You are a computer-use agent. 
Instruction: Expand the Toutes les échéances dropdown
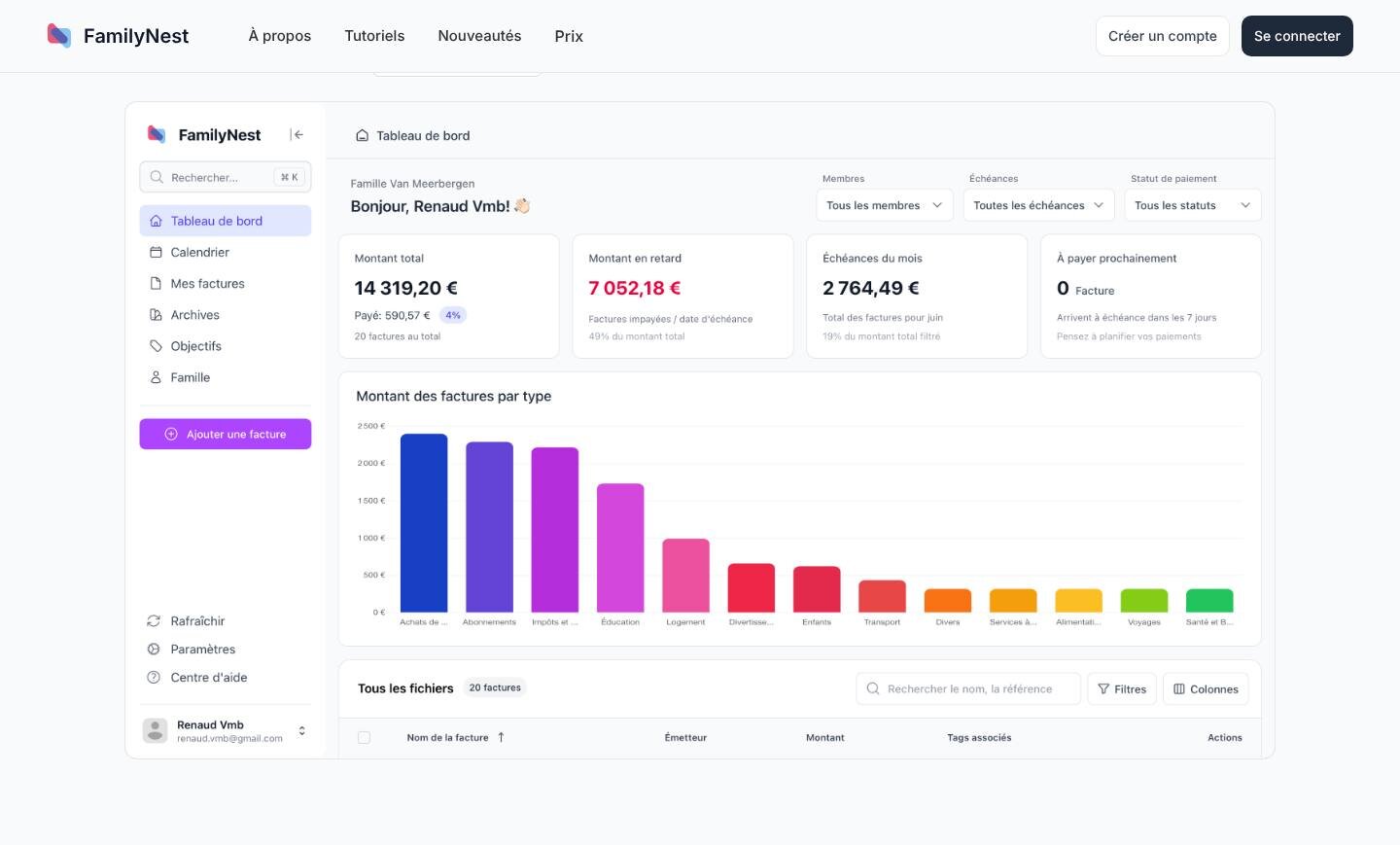pos(1038,205)
